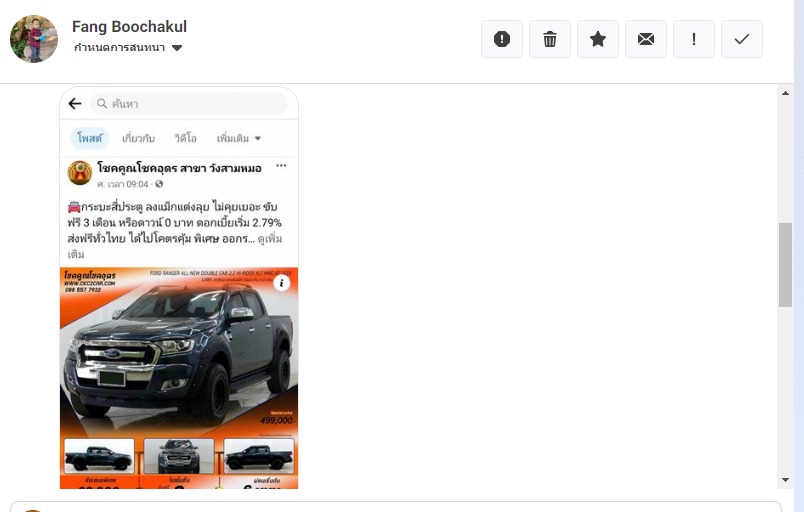Click the scrollbar down arrow
Viewport: 804px width, 512px height.
785,480
